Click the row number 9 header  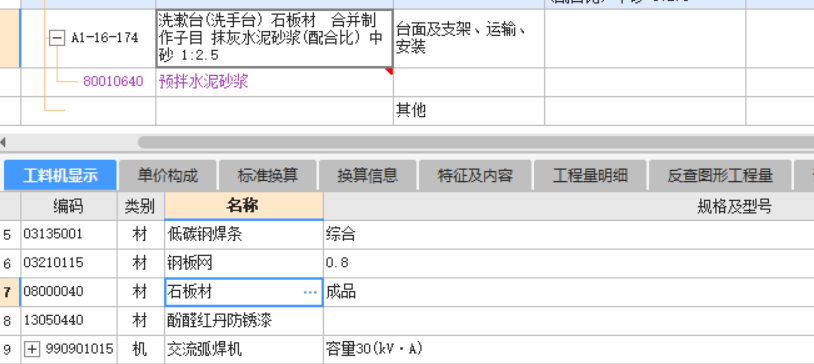point(9,349)
